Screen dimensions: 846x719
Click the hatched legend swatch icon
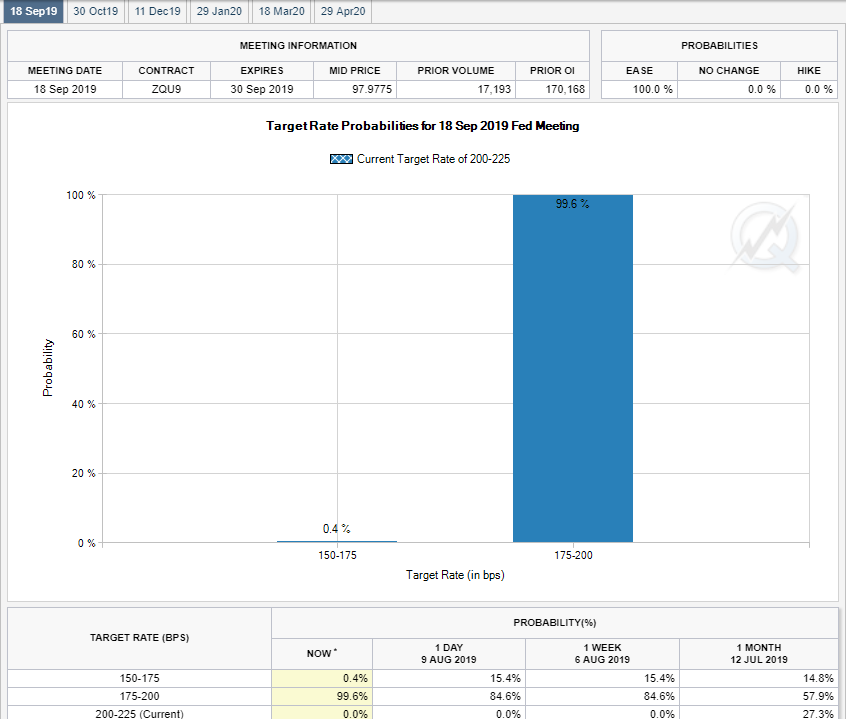click(341, 159)
